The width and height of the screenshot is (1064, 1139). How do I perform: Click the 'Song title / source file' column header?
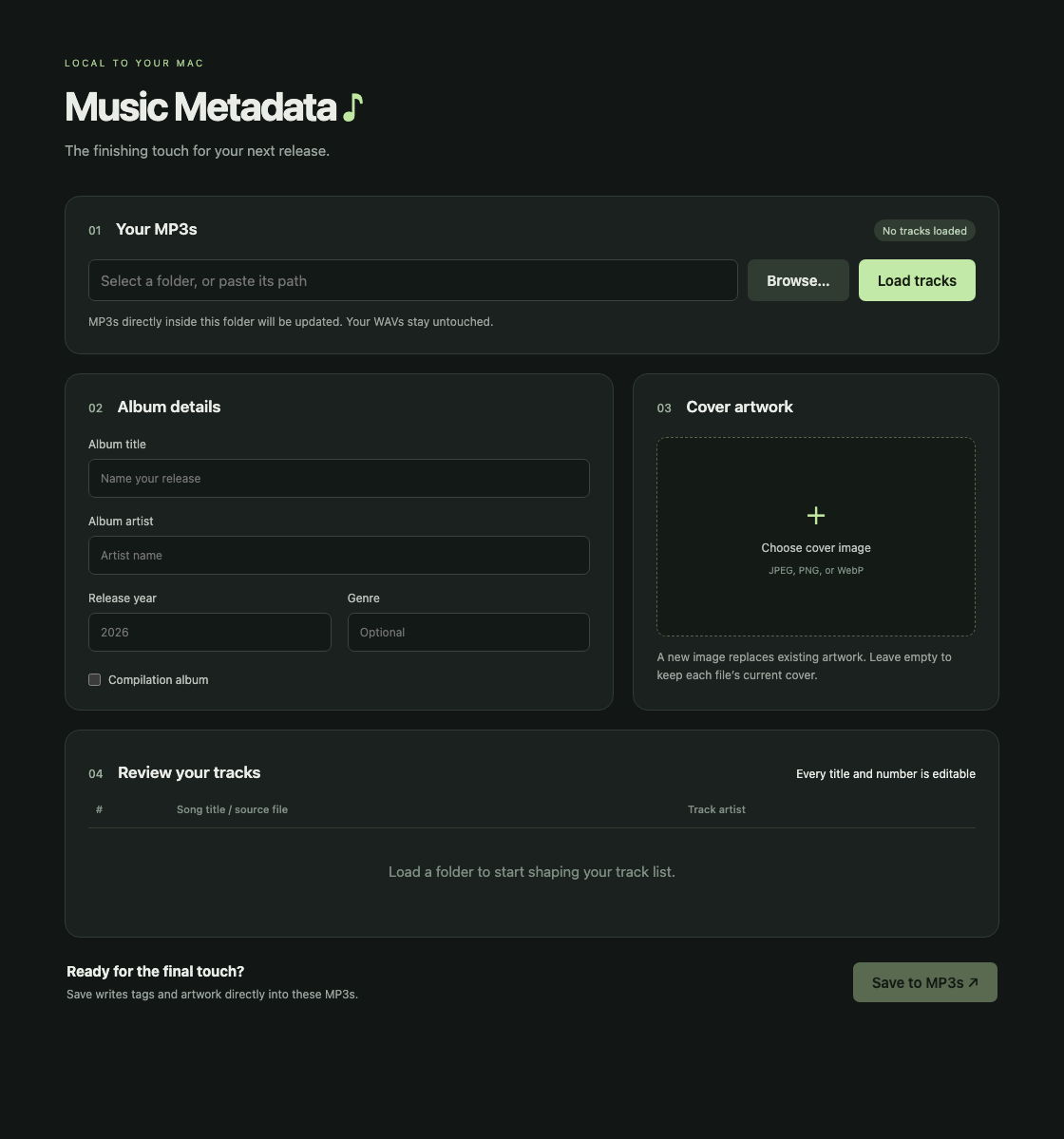(233, 809)
